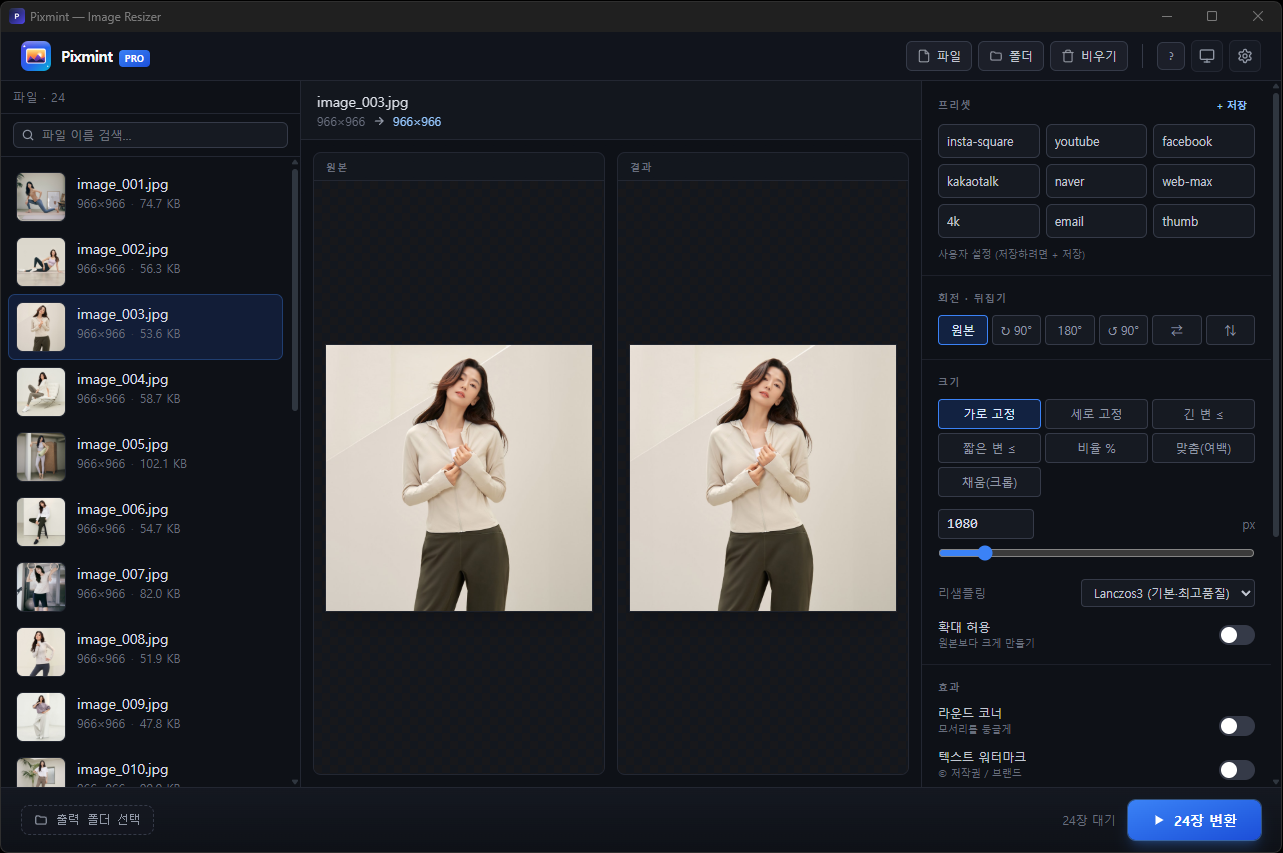Select image_004.jpg in file list
This screenshot has height=853, width=1283.
pos(145,392)
